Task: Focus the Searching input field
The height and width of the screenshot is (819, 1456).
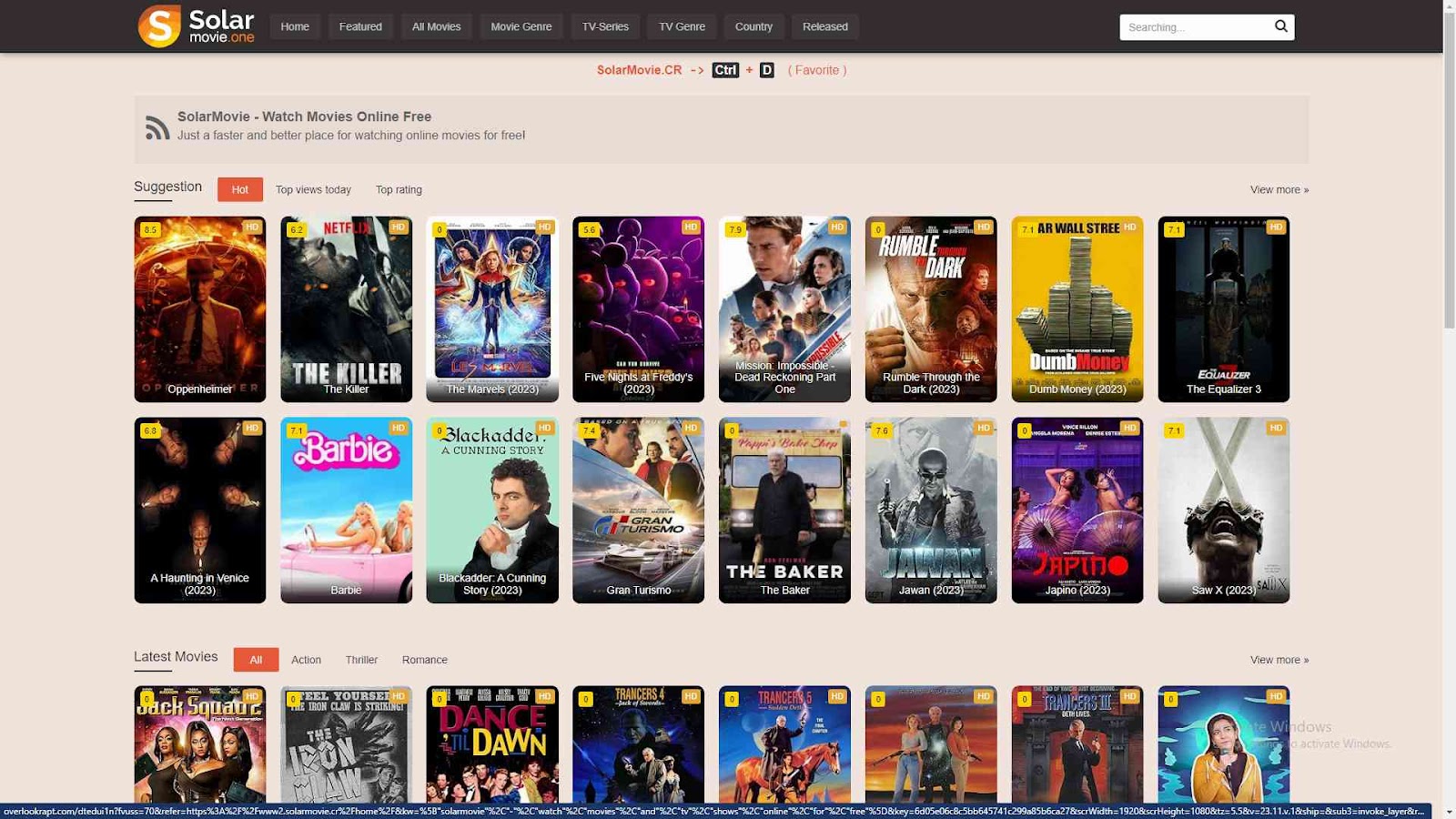Action: pos(1194,27)
